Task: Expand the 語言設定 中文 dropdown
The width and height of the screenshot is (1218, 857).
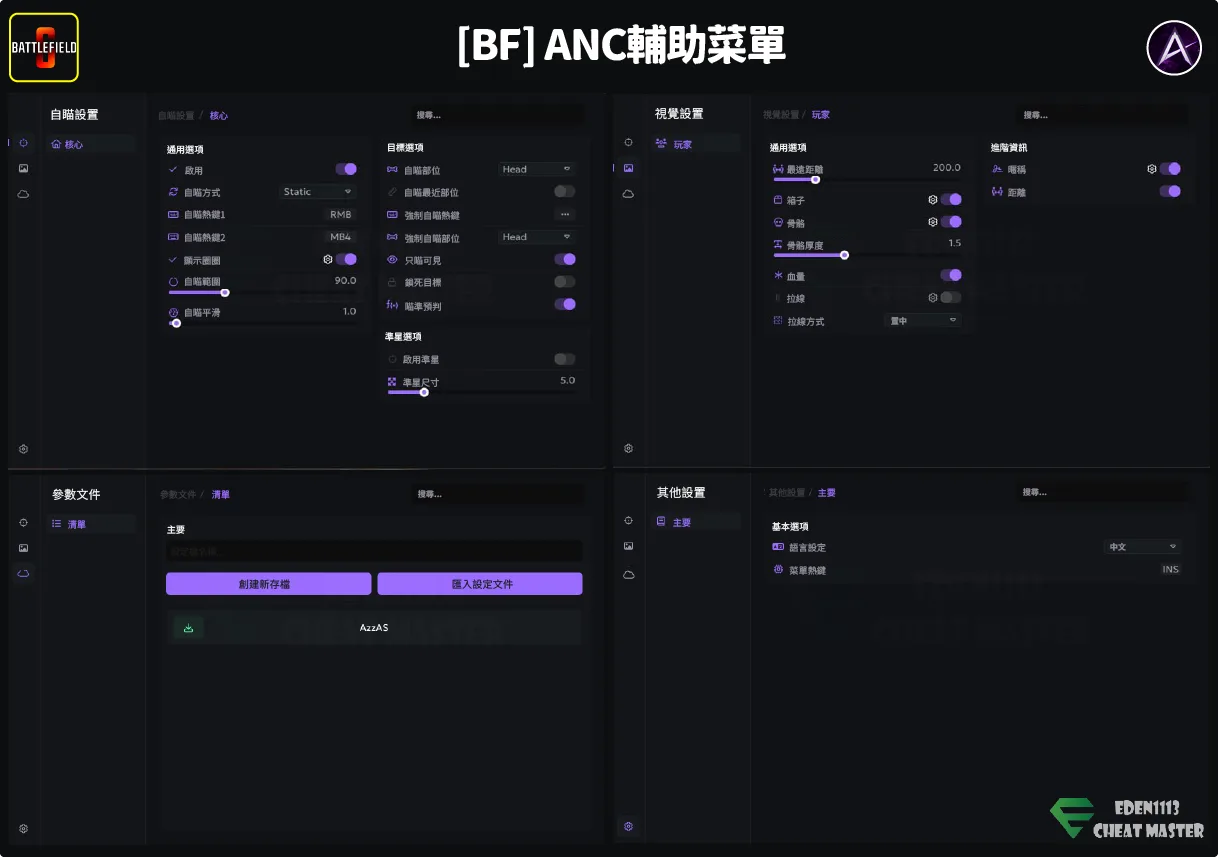Action: point(1143,547)
